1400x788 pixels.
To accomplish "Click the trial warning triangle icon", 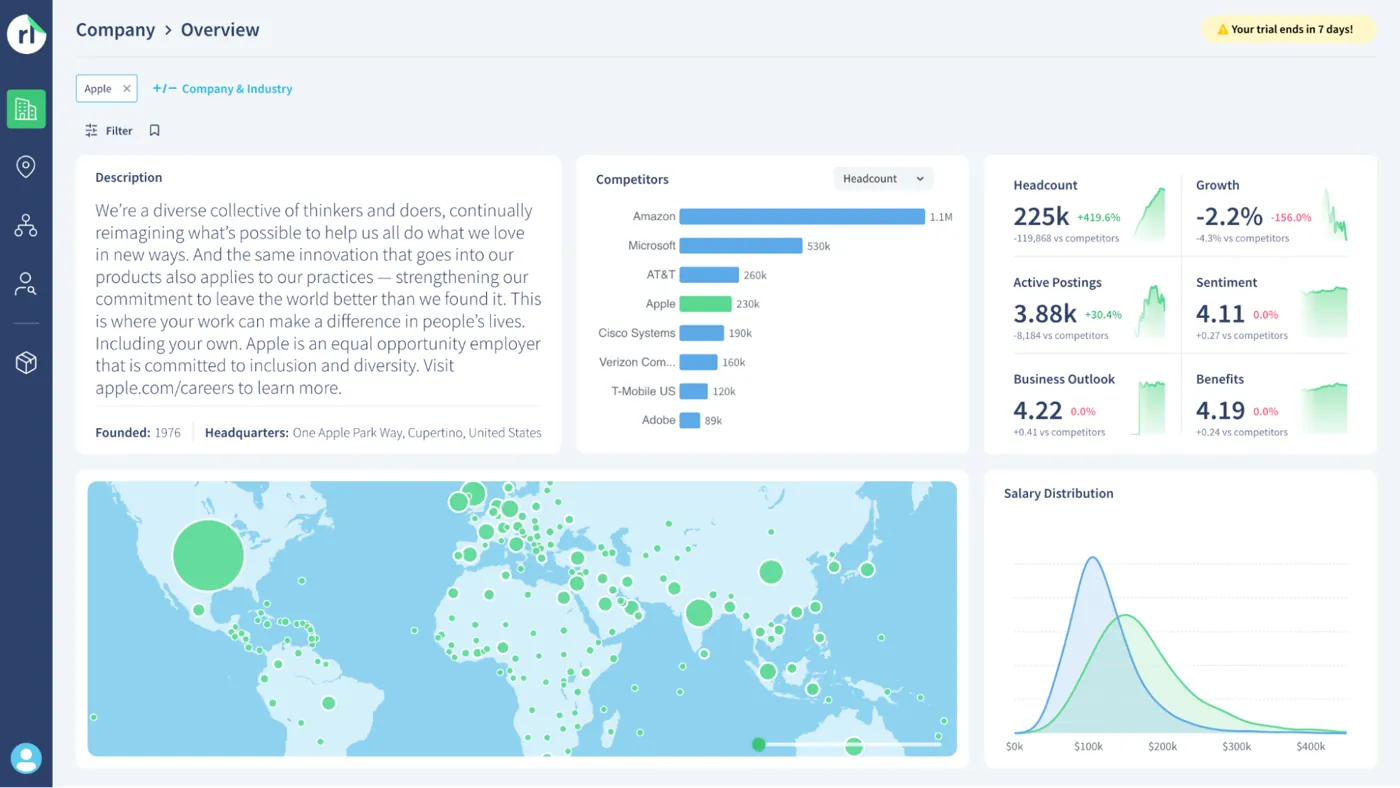I will coord(1222,30).
